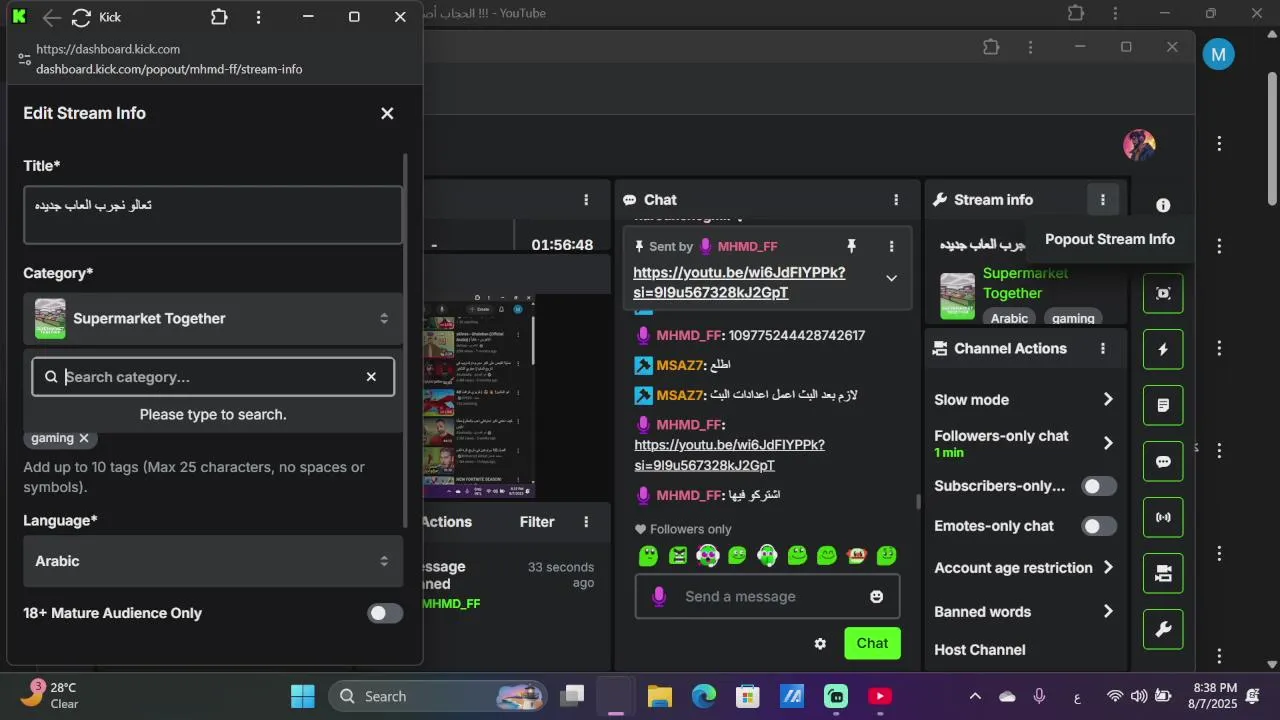Open the emoji picker in the message box

[877, 597]
